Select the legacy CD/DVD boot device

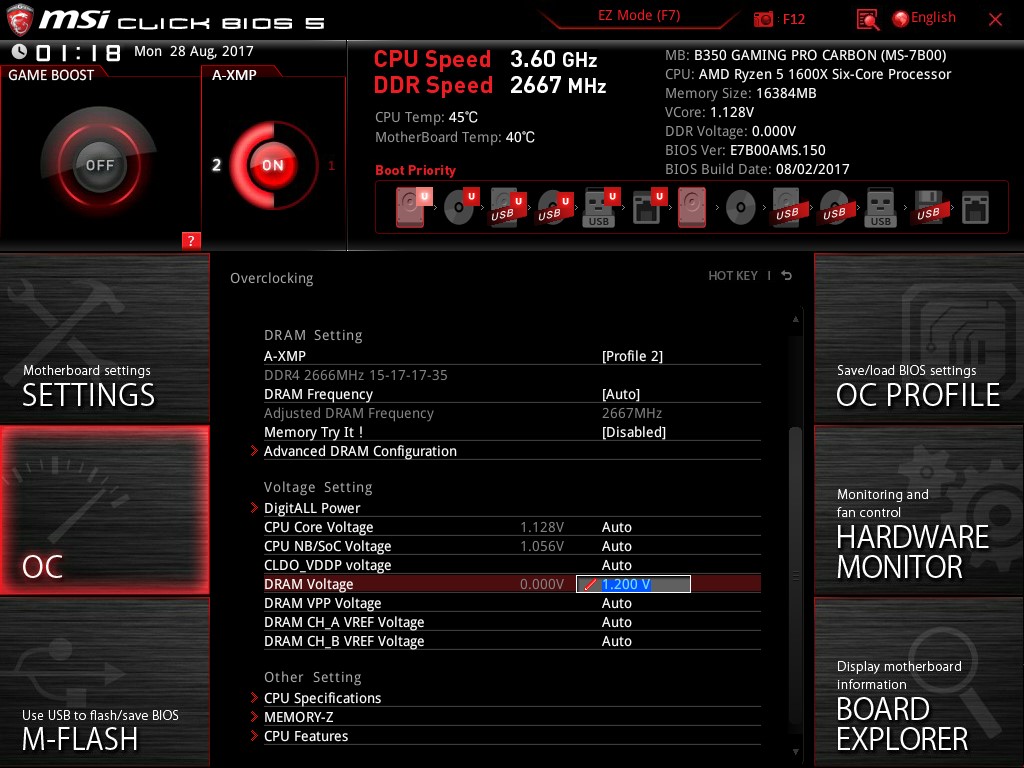(741, 208)
